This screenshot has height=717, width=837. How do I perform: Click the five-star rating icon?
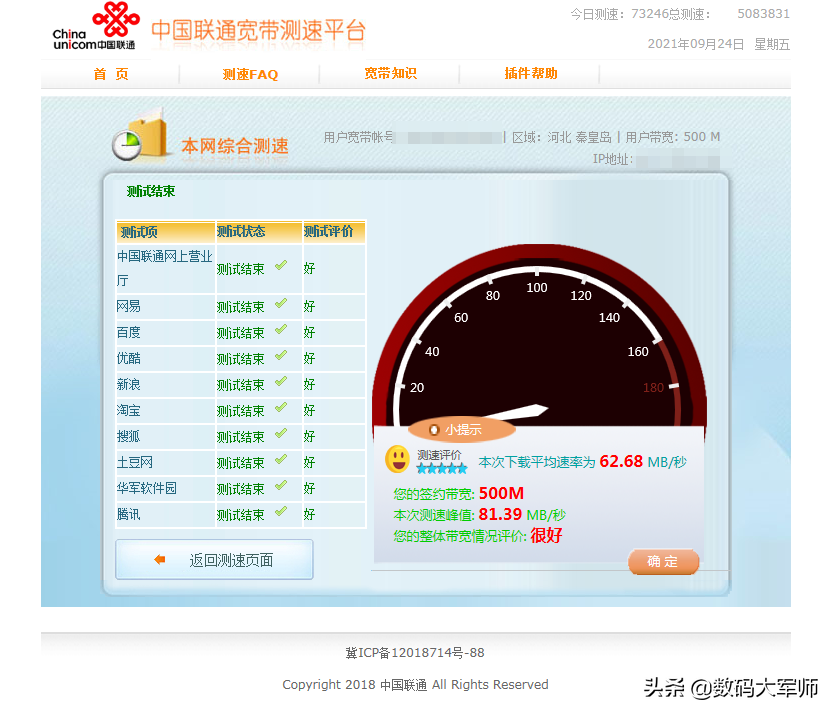pos(442,469)
